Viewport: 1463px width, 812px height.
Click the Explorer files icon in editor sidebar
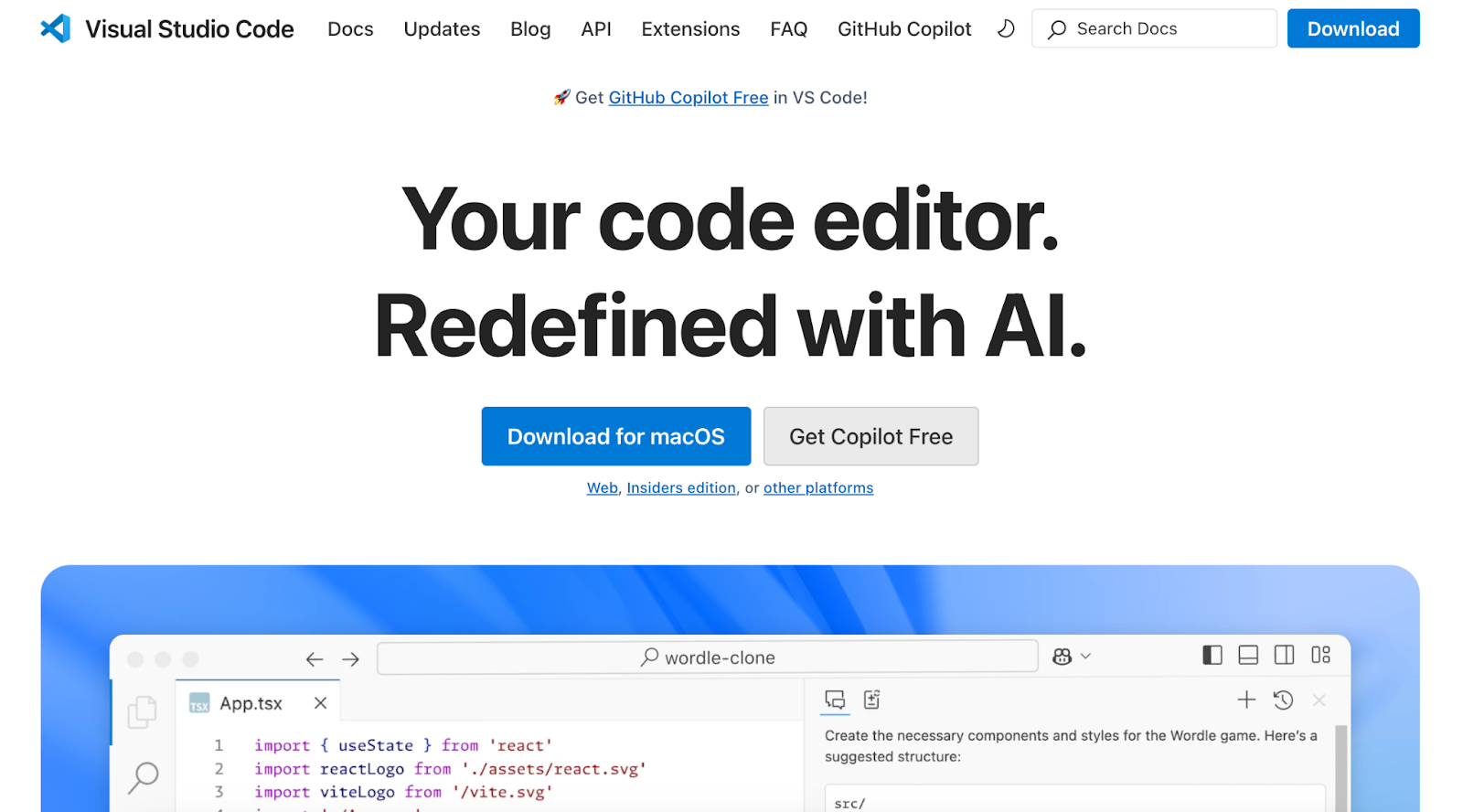point(142,712)
